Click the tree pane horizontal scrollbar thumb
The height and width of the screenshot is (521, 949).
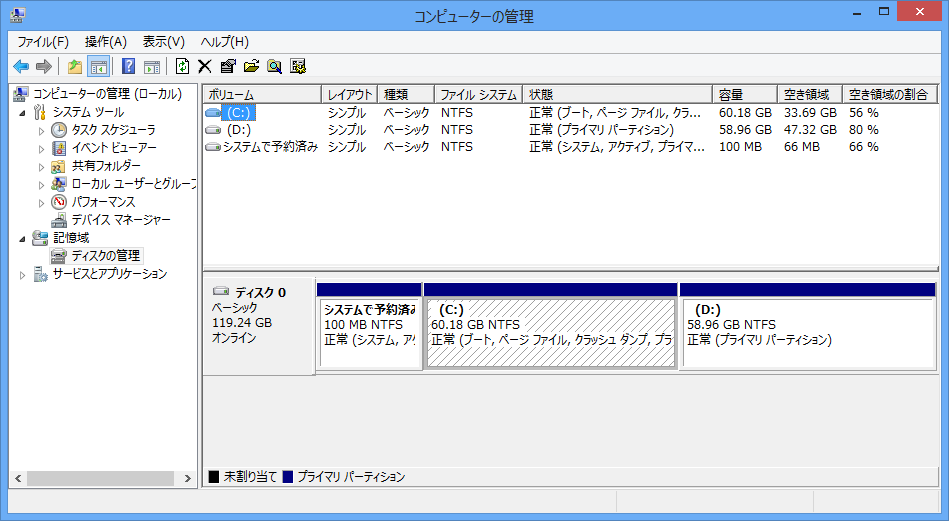(x=100, y=478)
